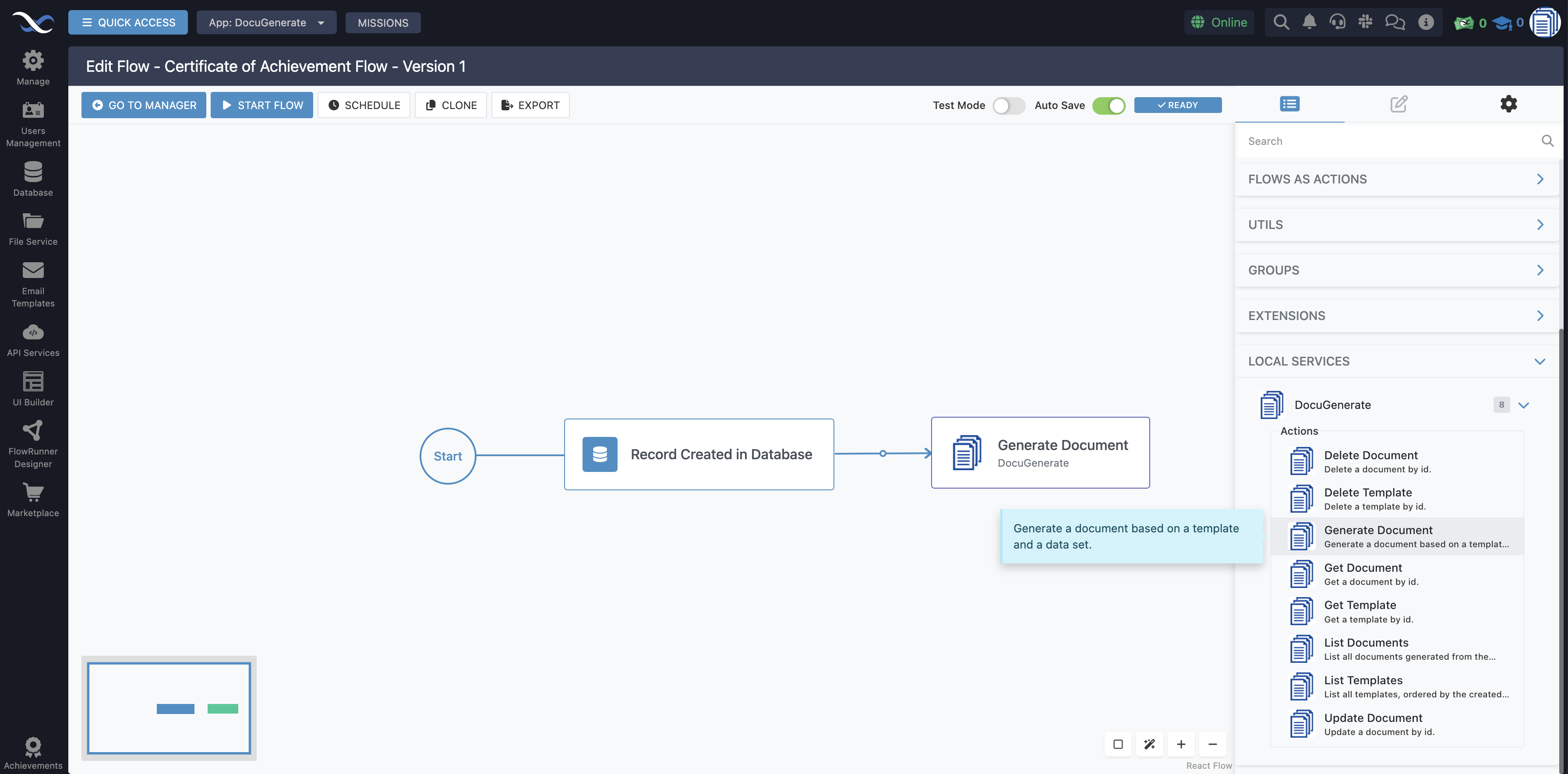Open Email Templates section
1568x774 pixels.
pos(33,284)
